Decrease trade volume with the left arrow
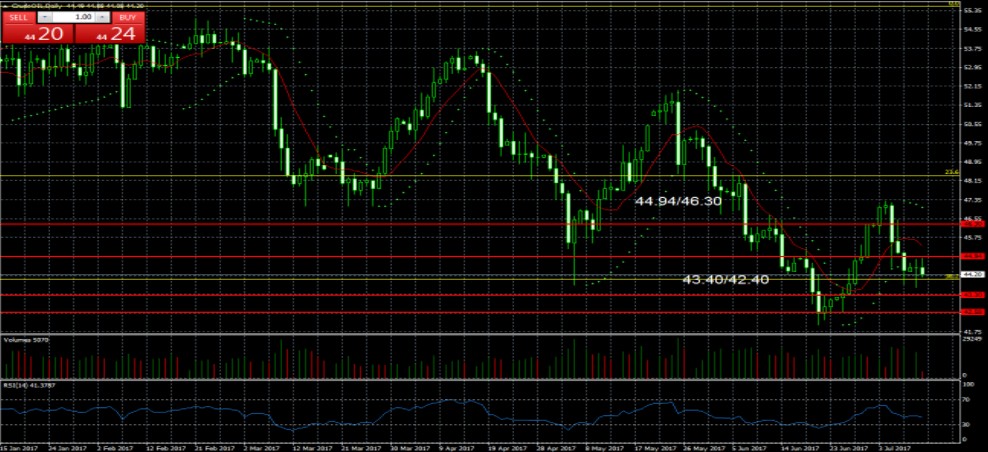 tap(45, 18)
